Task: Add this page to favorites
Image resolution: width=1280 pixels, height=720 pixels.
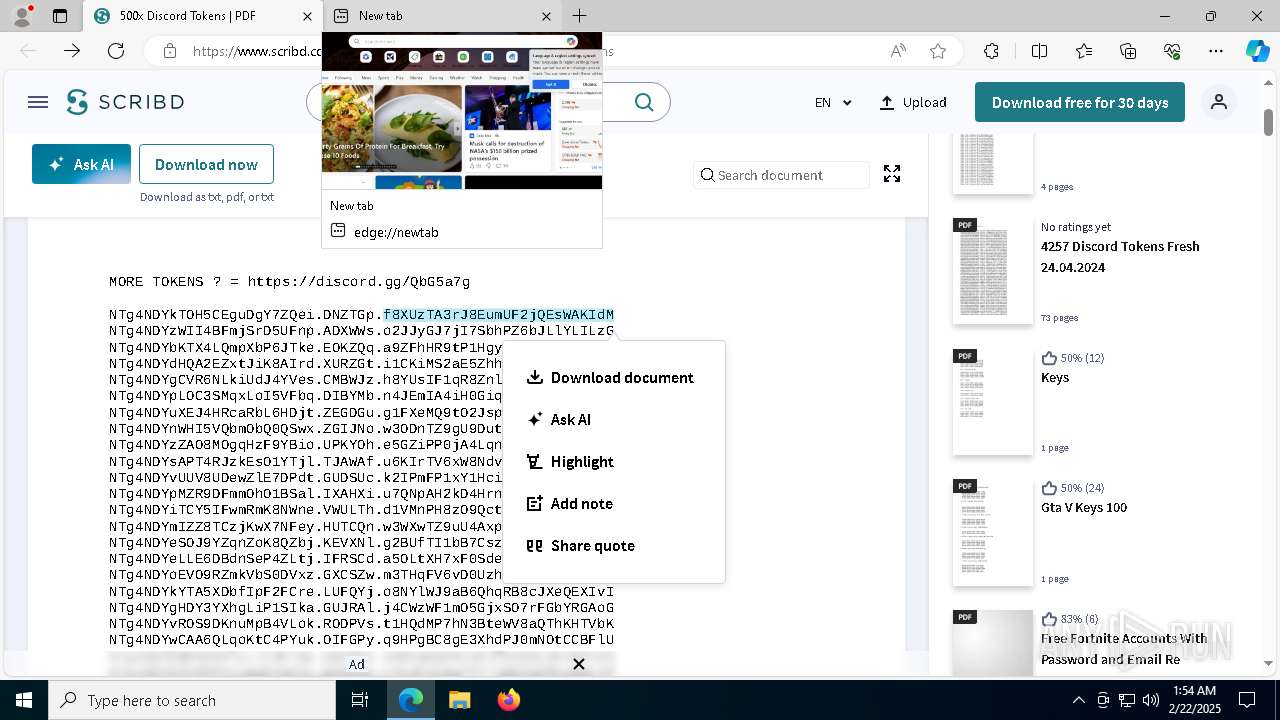Action: tap(938, 51)
